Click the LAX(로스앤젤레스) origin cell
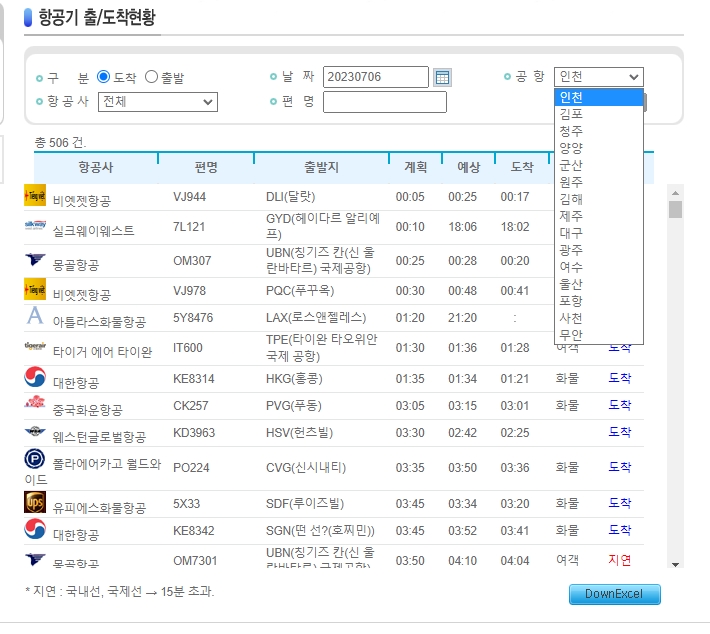This screenshot has height=634, width=710. tap(316, 317)
